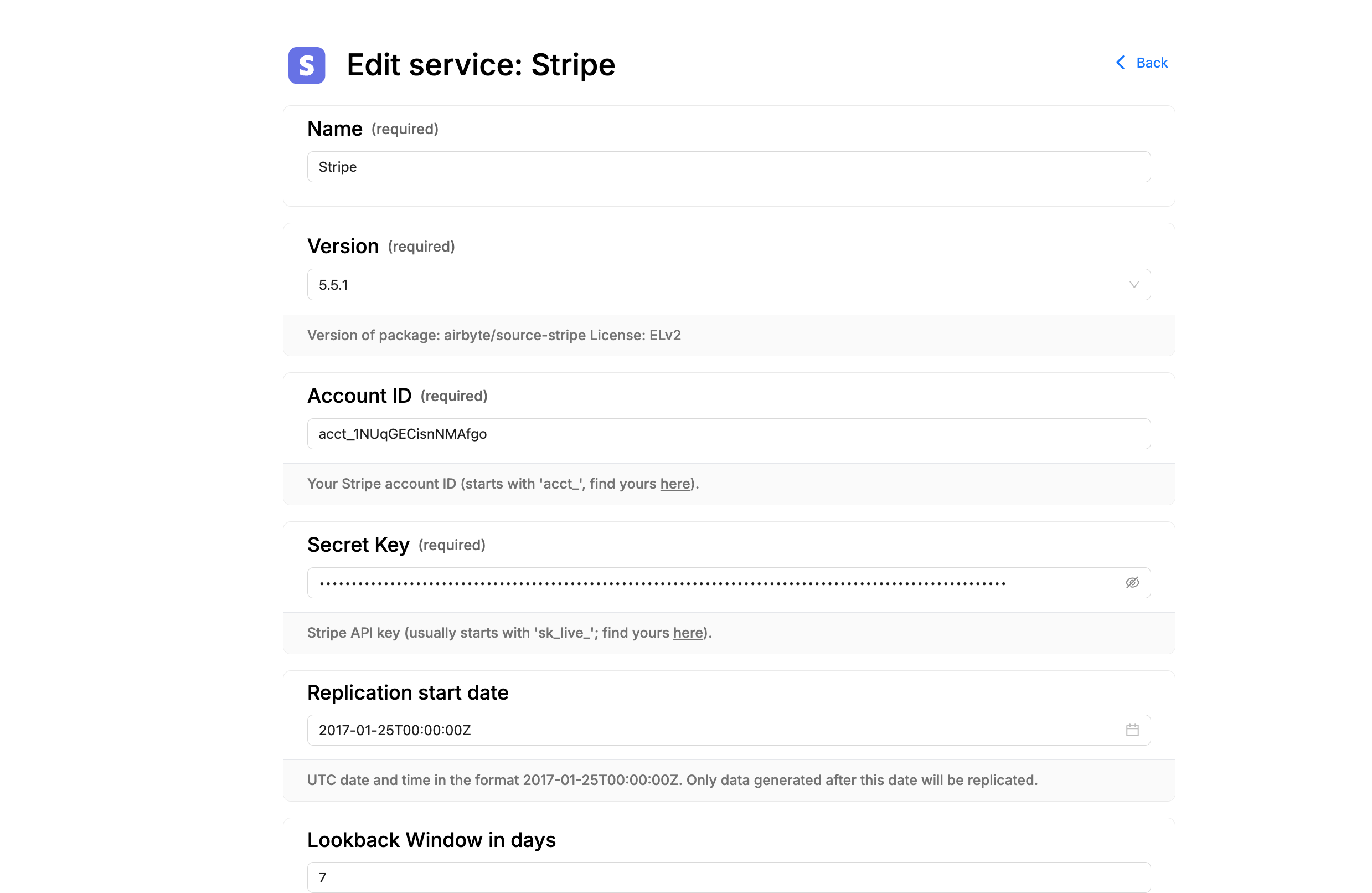
Task: Click the 'Version of package' license text
Action: 494,335
